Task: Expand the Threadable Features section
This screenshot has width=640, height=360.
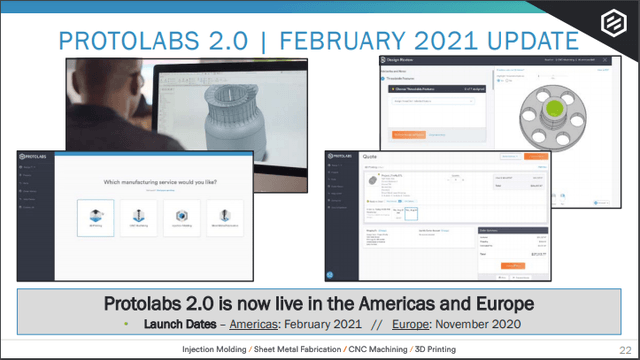Action: (x=400, y=78)
